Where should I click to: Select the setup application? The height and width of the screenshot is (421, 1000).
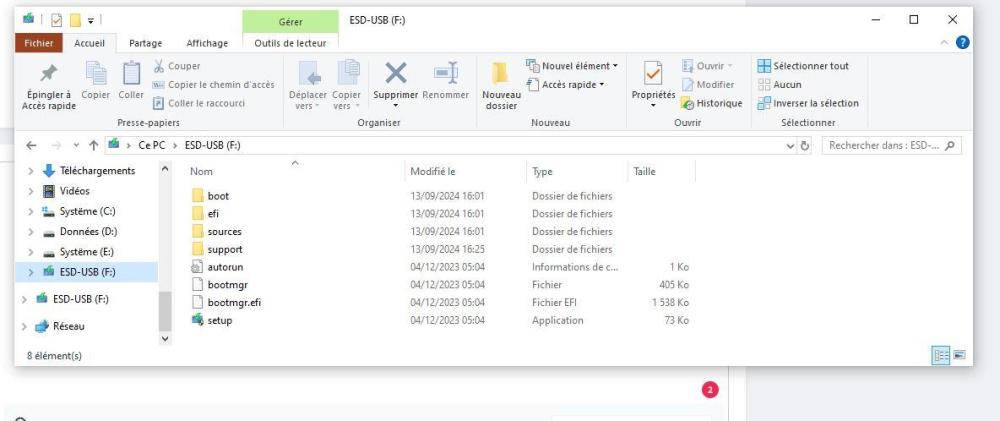tap(219, 320)
